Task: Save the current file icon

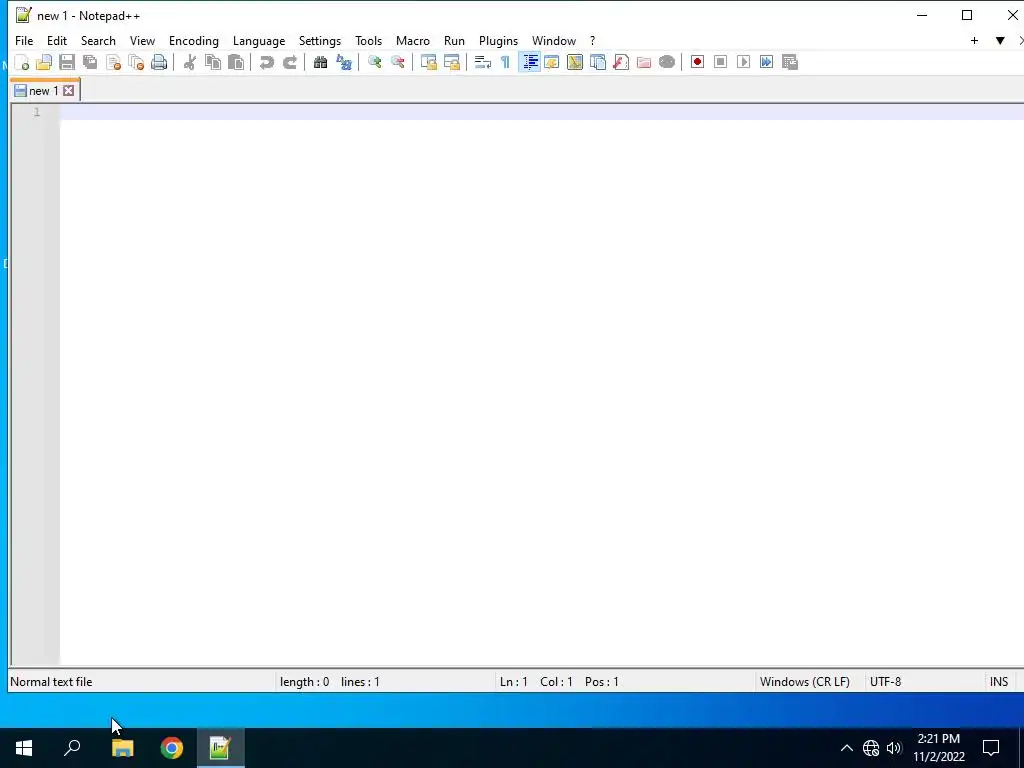Action: (x=67, y=62)
